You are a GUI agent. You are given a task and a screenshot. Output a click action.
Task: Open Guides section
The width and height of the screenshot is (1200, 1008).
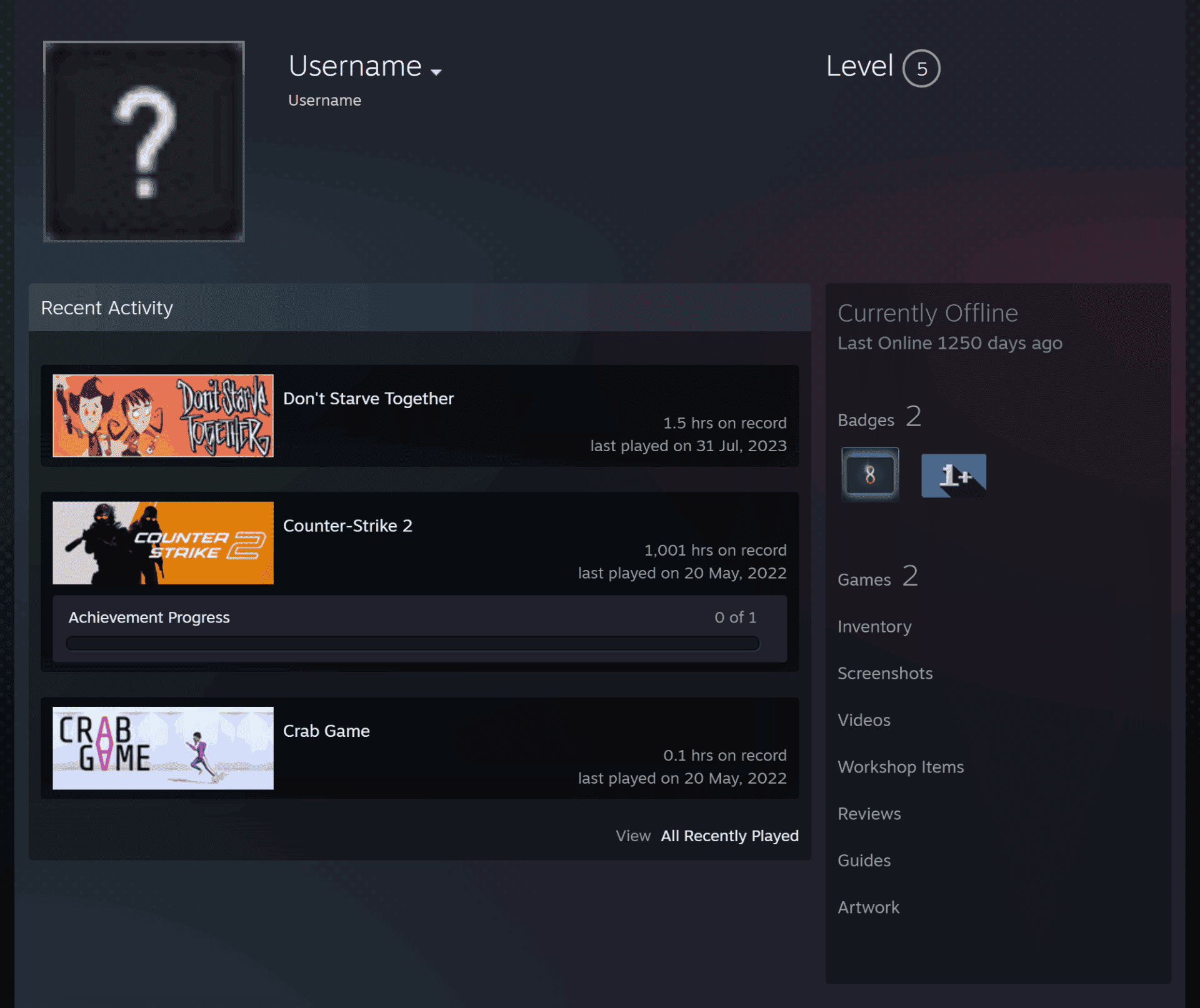pyautogui.click(x=864, y=861)
